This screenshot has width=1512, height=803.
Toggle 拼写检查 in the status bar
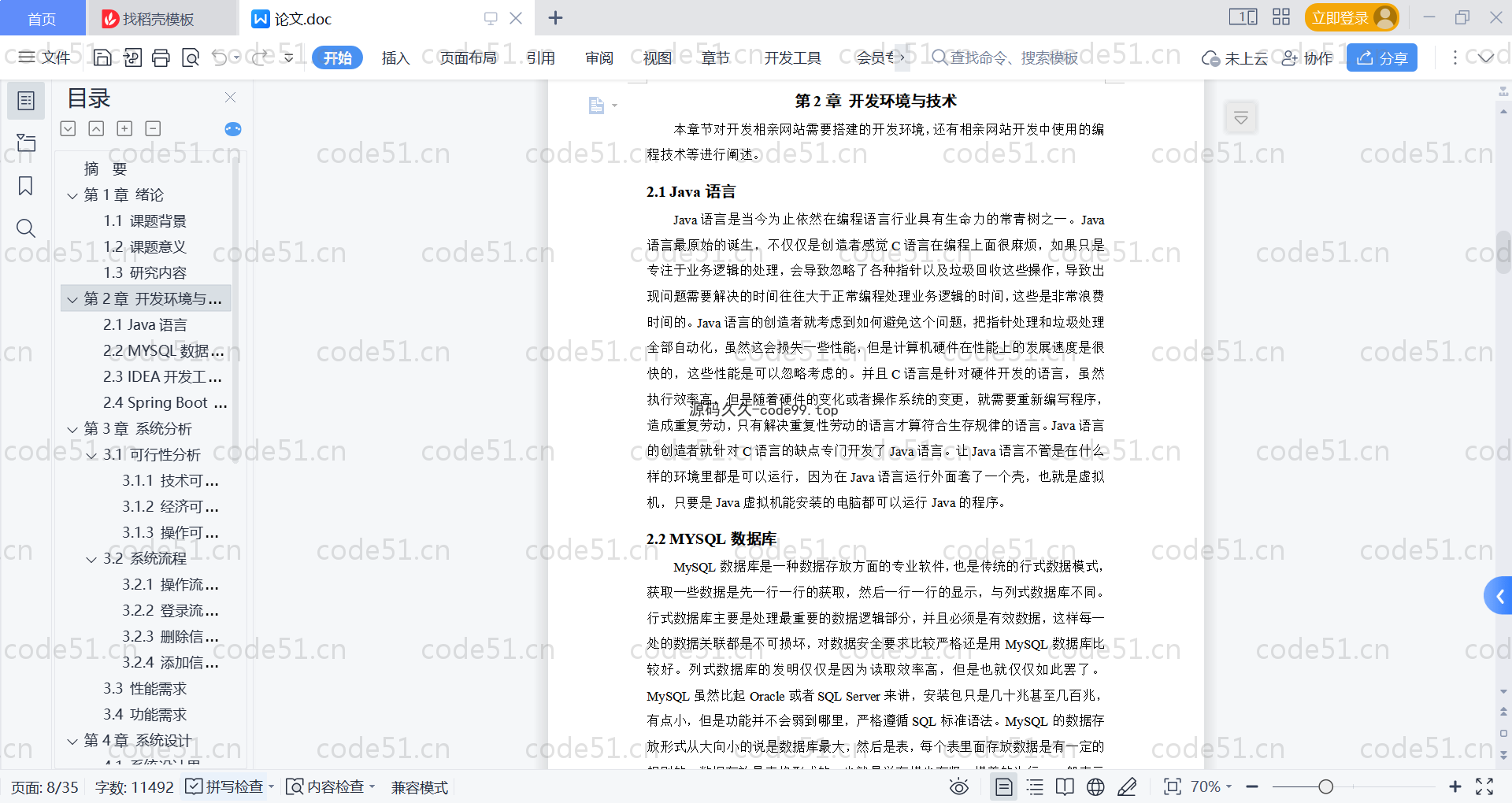click(224, 786)
